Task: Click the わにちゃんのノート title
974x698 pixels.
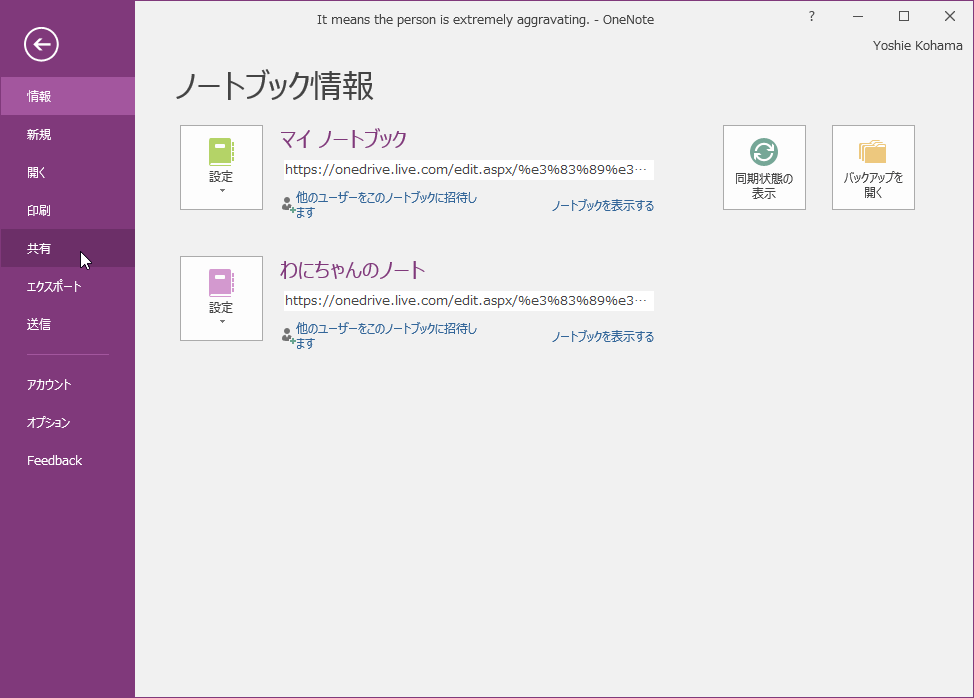Action: 352,270
